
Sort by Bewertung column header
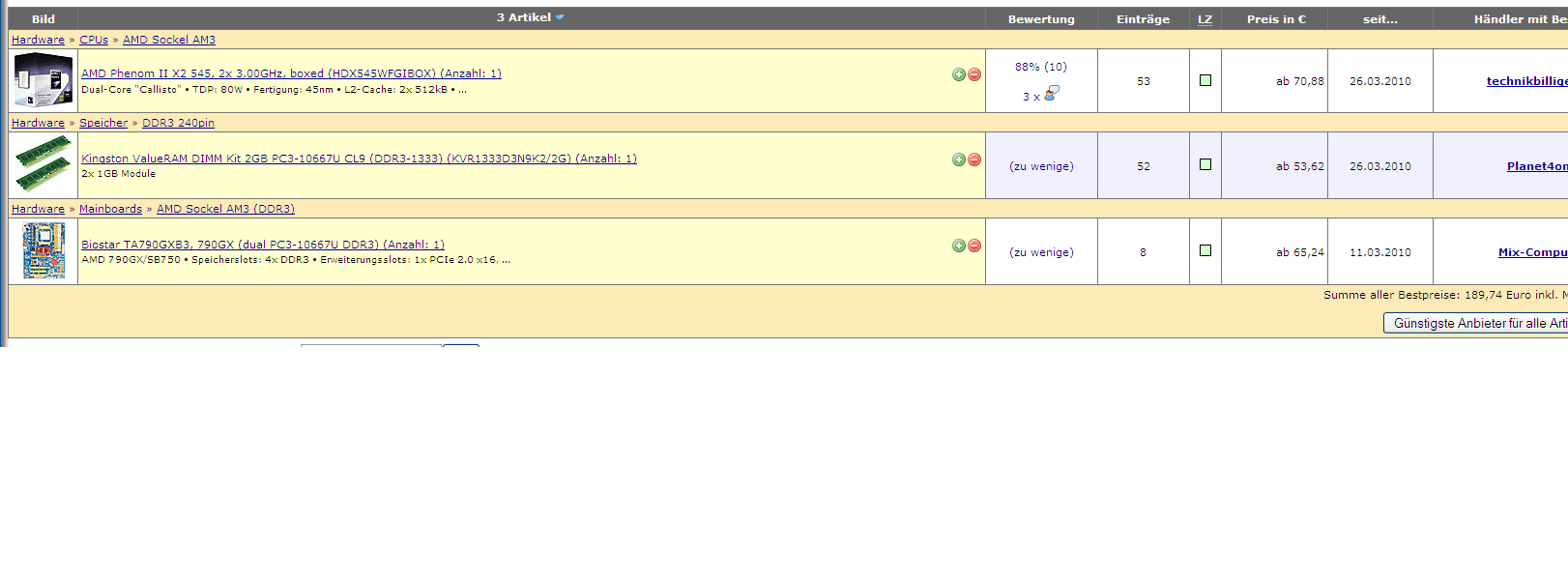(x=1041, y=19)
